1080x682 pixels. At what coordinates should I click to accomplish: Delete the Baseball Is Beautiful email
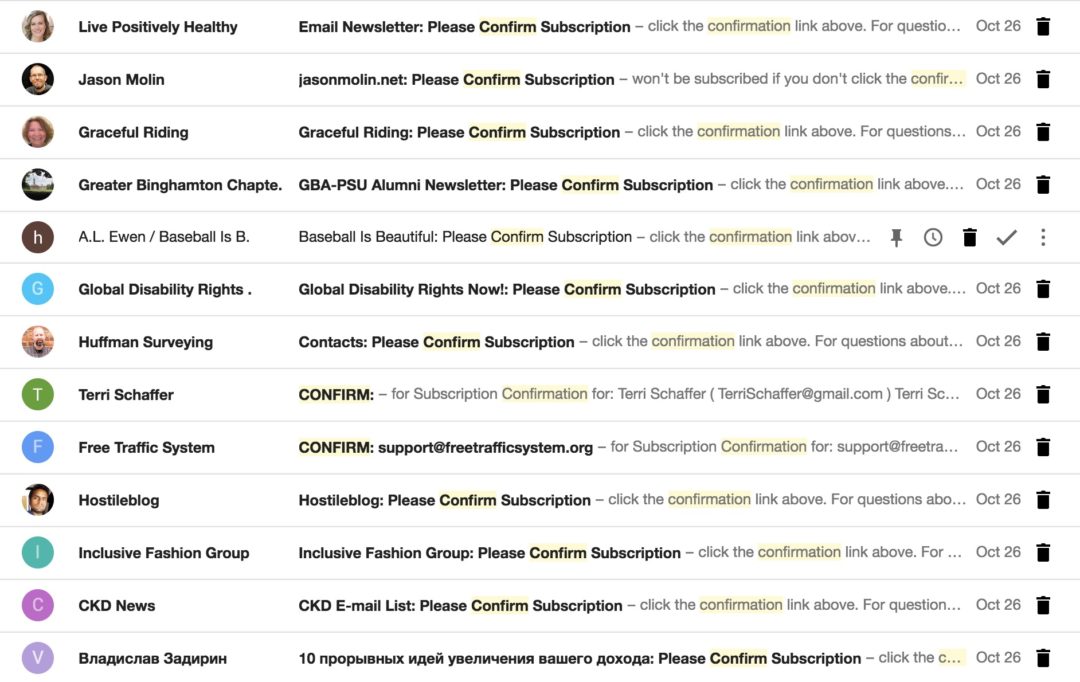(969, 237)
